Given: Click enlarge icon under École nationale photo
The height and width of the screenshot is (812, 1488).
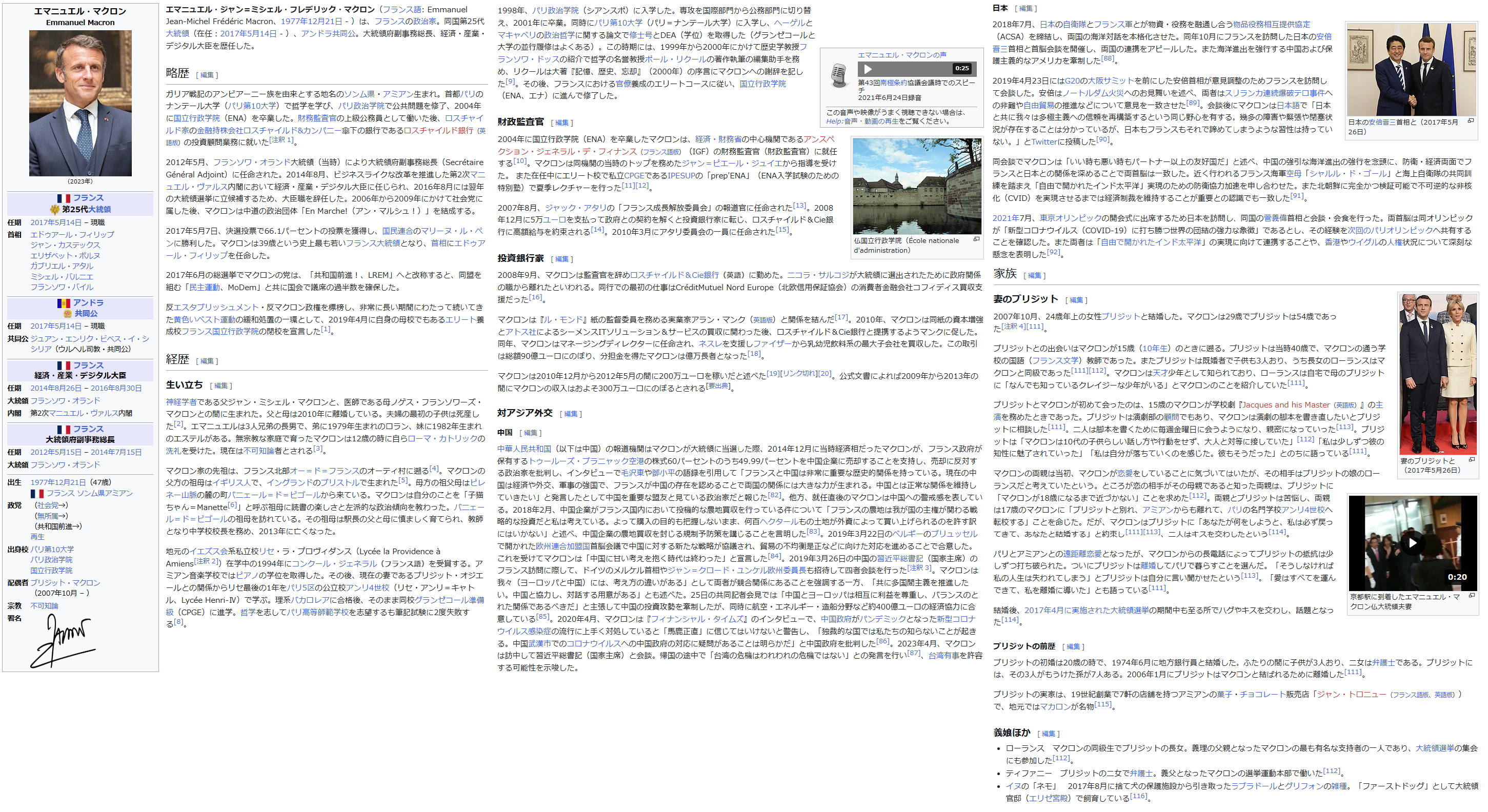Looking at the screenshot, I should tap(976, 240).
